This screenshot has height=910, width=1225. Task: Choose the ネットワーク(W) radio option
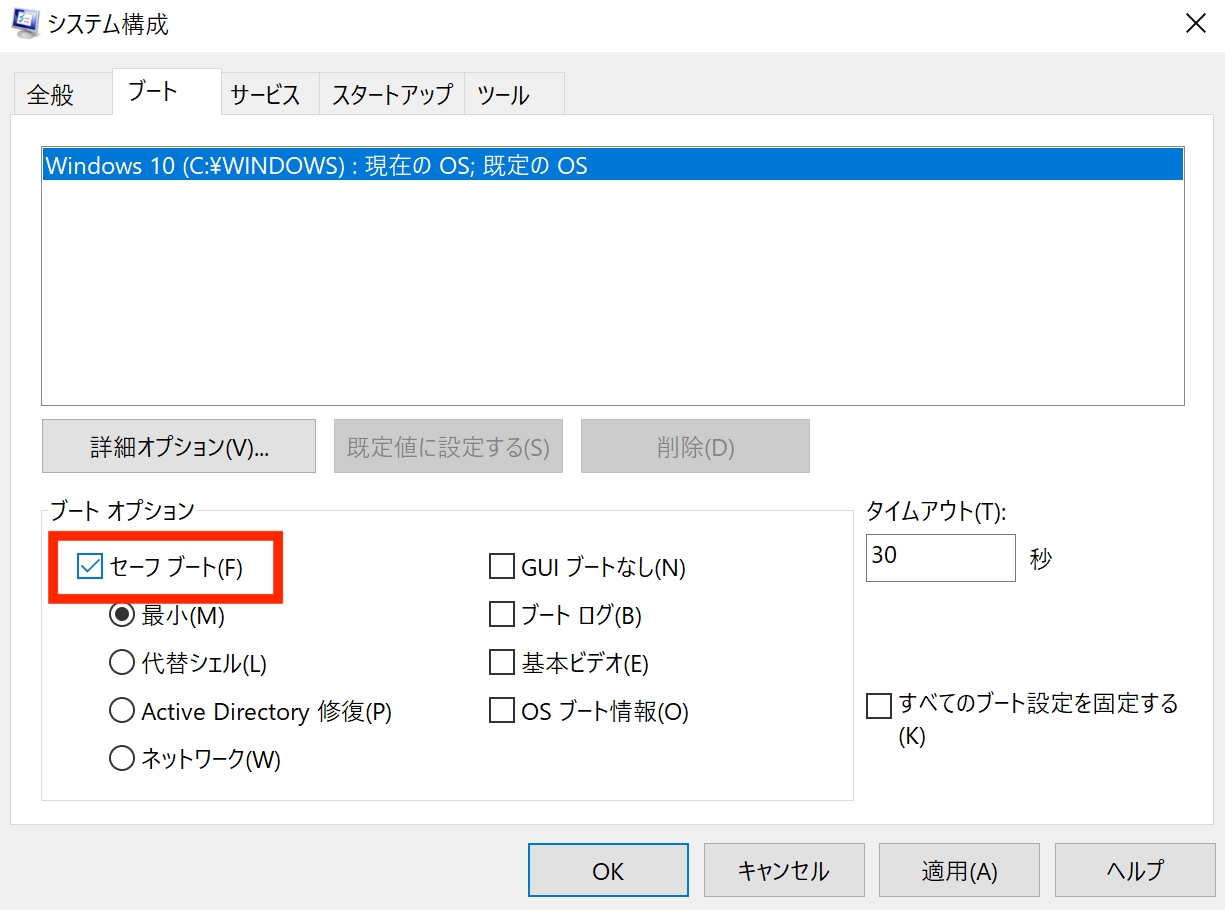coord(121,759)
